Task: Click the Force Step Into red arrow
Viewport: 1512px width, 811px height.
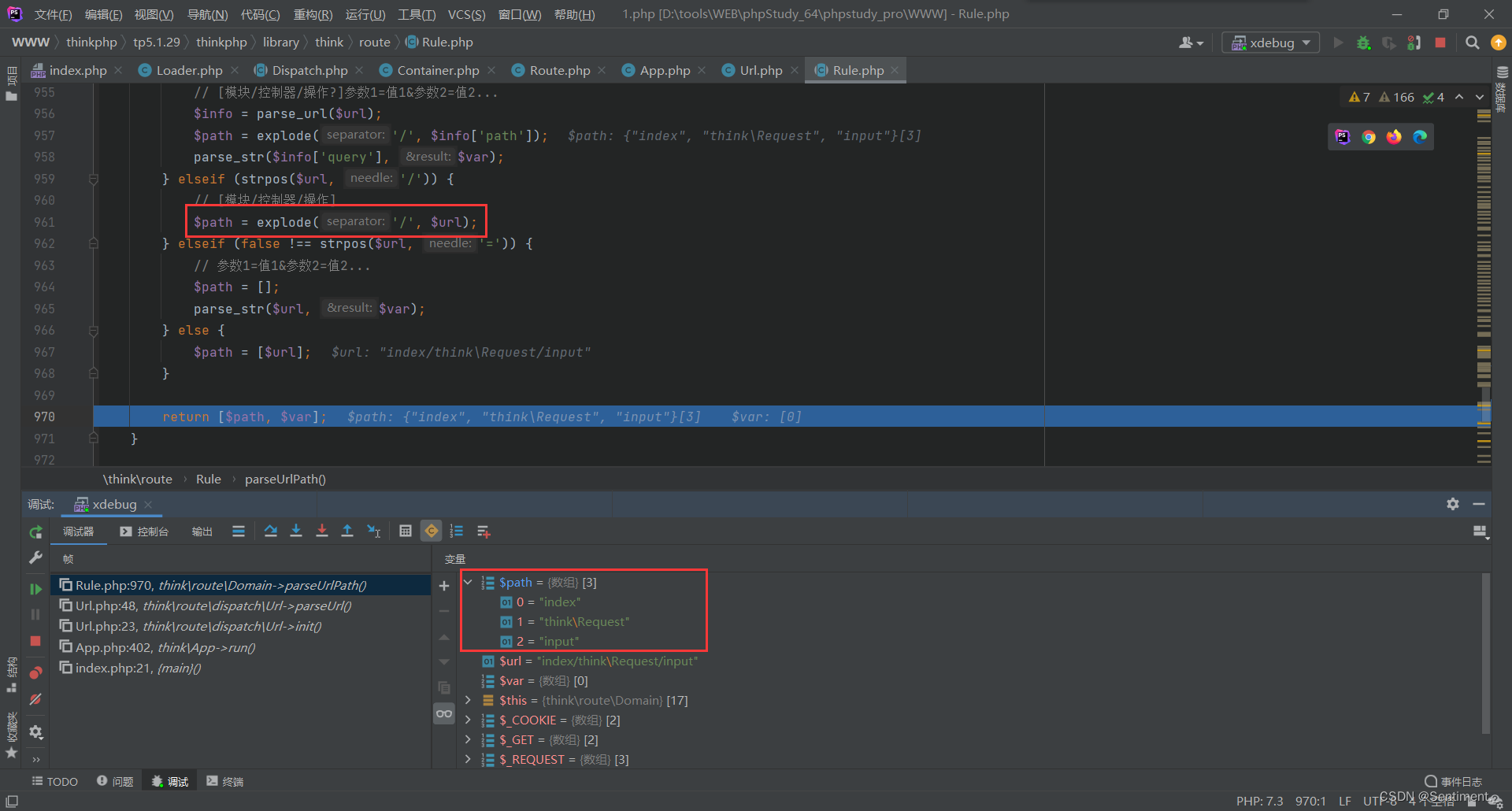Action: (322, 531)
